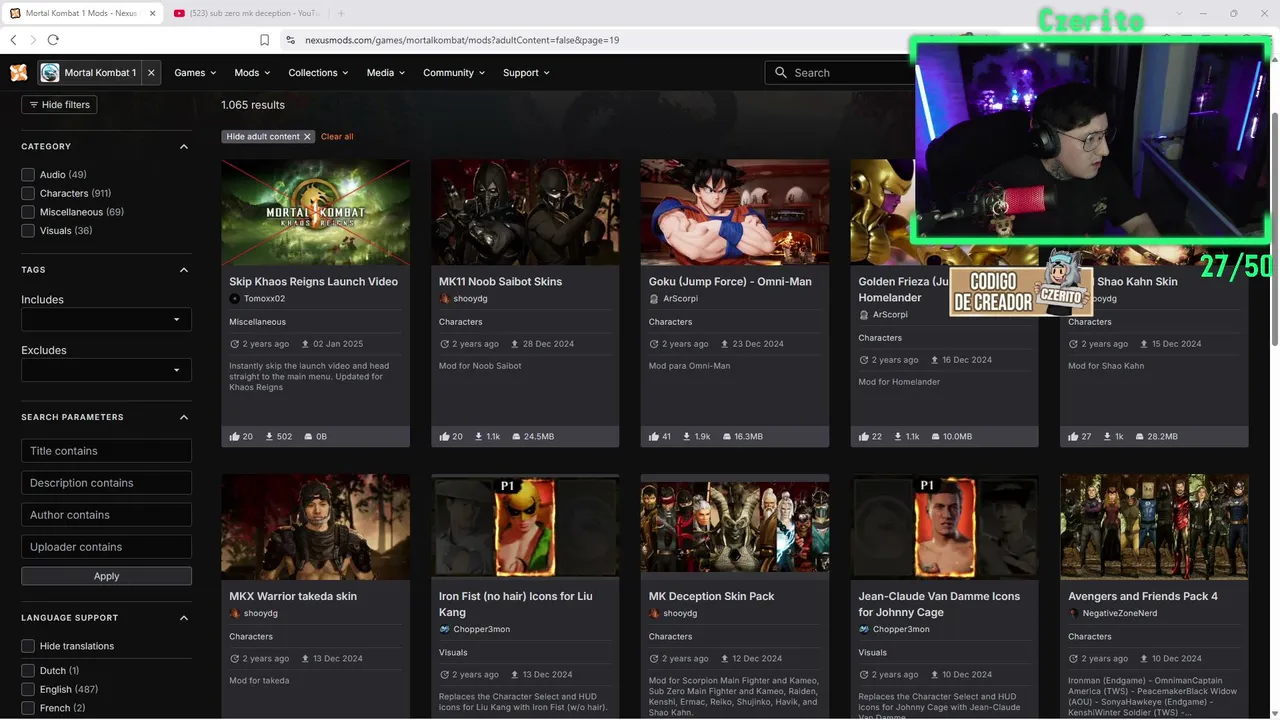Screen dimensions: 1280x720
Task: Collapse the CATEGORY filter section
Action: tap(184, 147)
